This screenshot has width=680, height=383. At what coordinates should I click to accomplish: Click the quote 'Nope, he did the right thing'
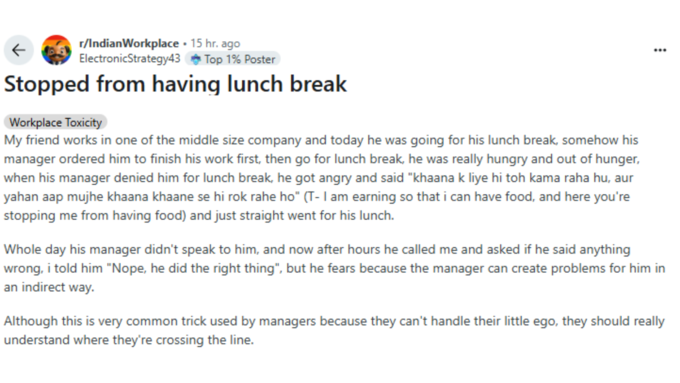pos(193,268)
